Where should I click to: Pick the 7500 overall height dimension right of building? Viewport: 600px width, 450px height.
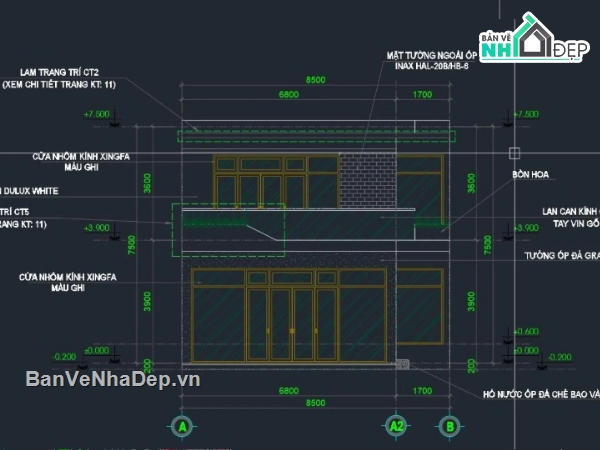[x=488, y=245]
